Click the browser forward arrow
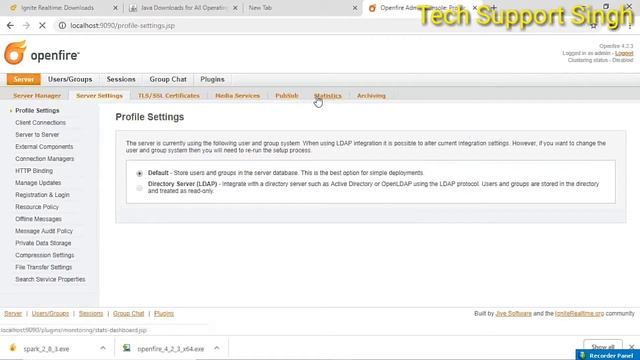 click(x=26, y=25)
